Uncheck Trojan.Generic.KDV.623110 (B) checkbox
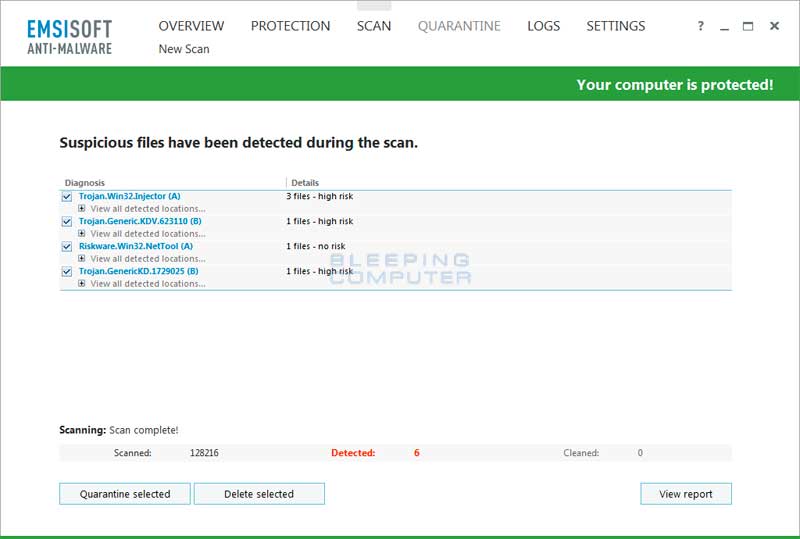 (67, 222)
